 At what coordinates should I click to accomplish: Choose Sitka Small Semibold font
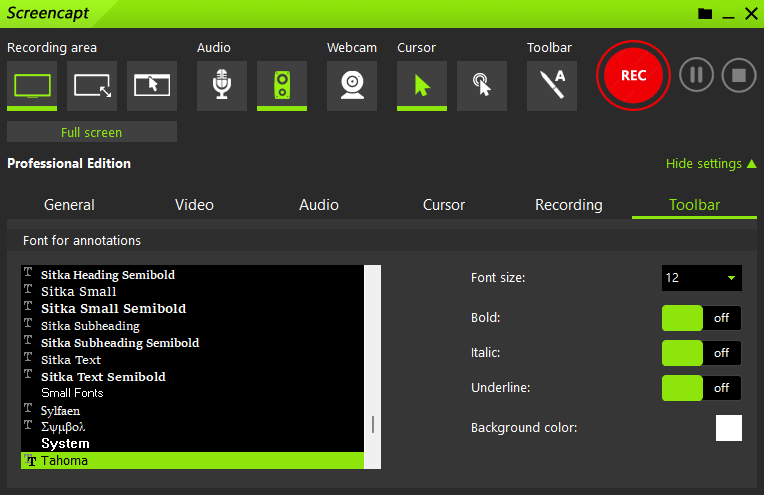point(192,308)
